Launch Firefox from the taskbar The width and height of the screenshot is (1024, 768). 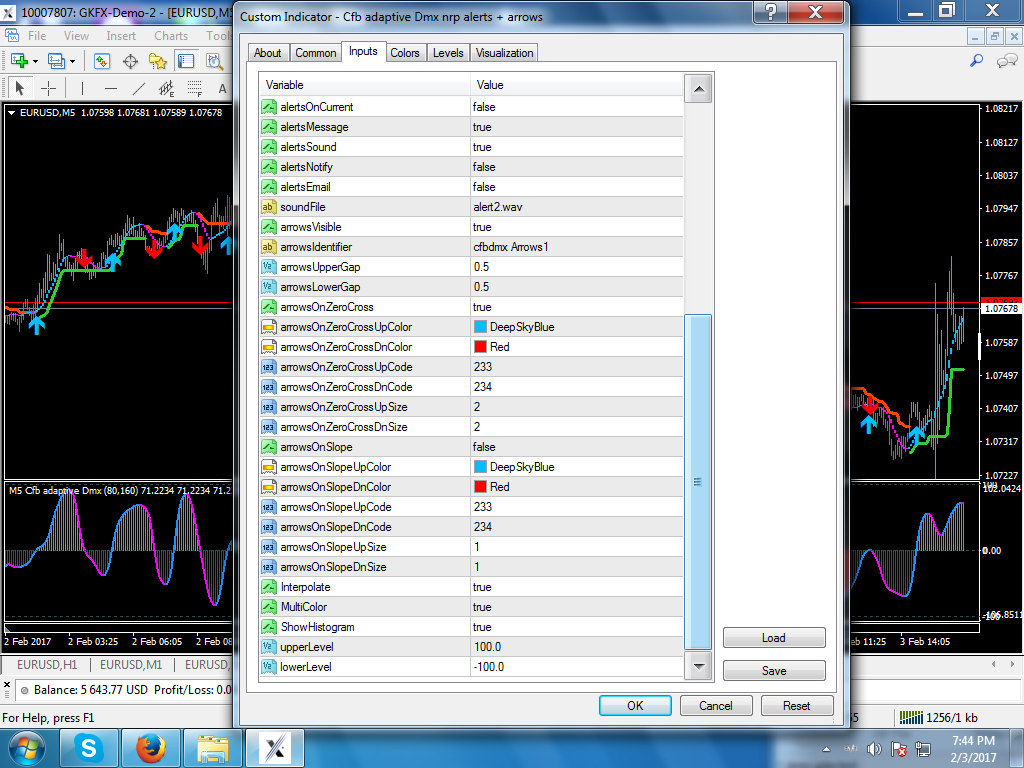(150, 748)
